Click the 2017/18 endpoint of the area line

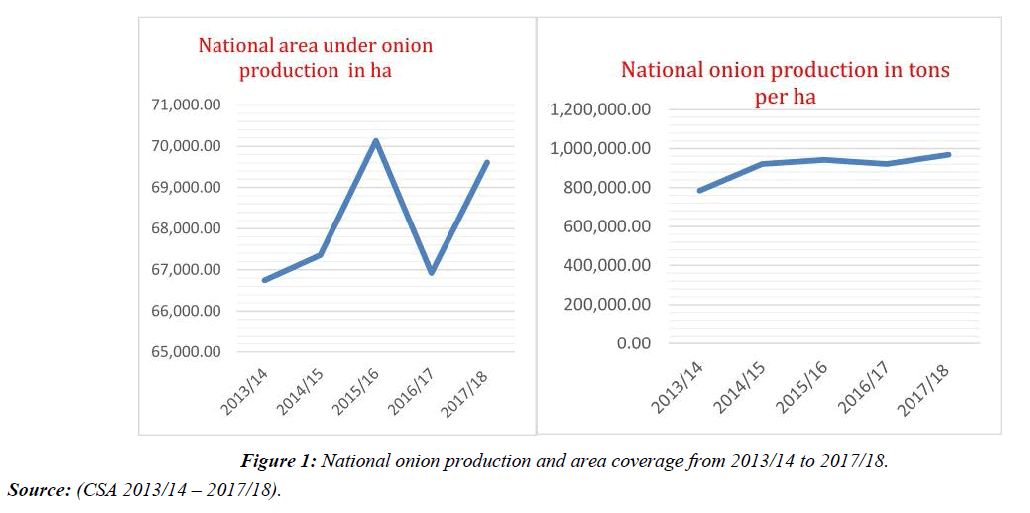(x=487, y=162)
